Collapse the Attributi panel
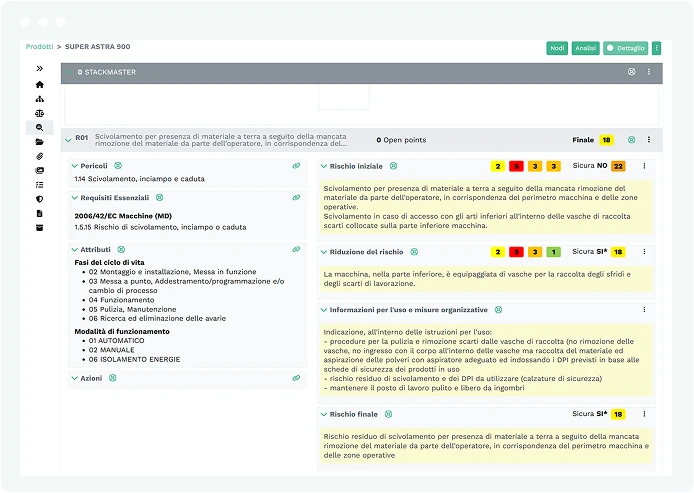Viewport: 694px width, 493px height. 74,250
